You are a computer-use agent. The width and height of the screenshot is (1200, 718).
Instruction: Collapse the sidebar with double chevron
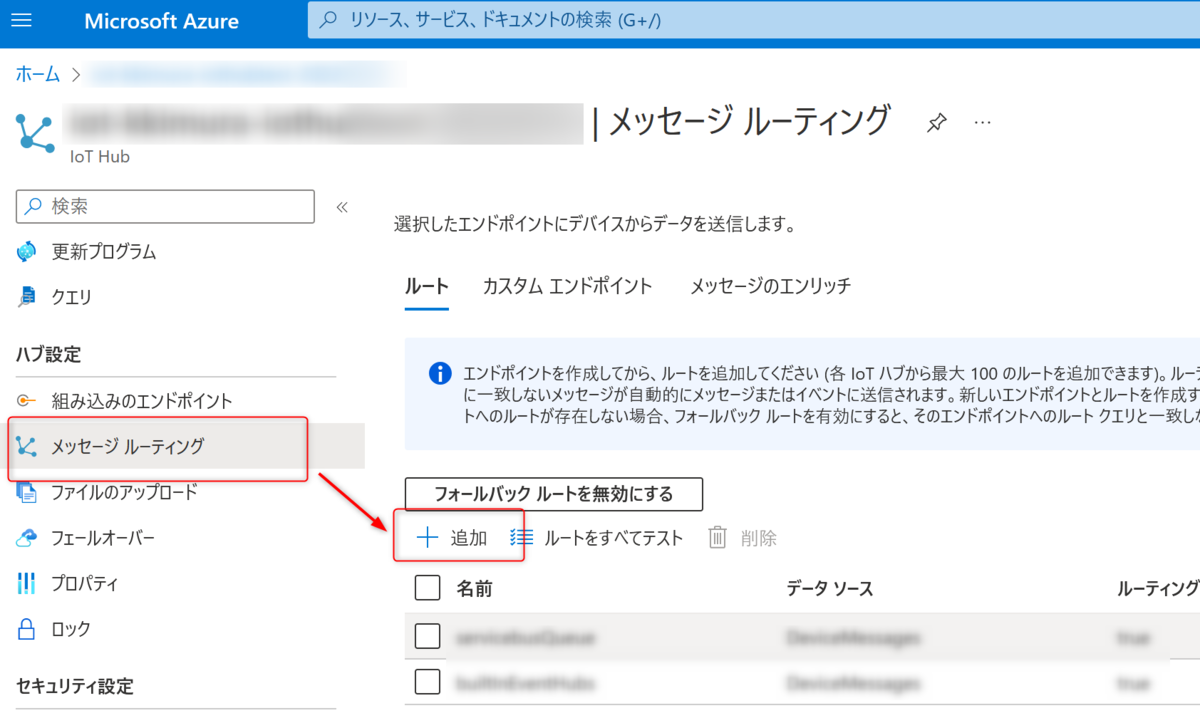(x=342, y=207)
